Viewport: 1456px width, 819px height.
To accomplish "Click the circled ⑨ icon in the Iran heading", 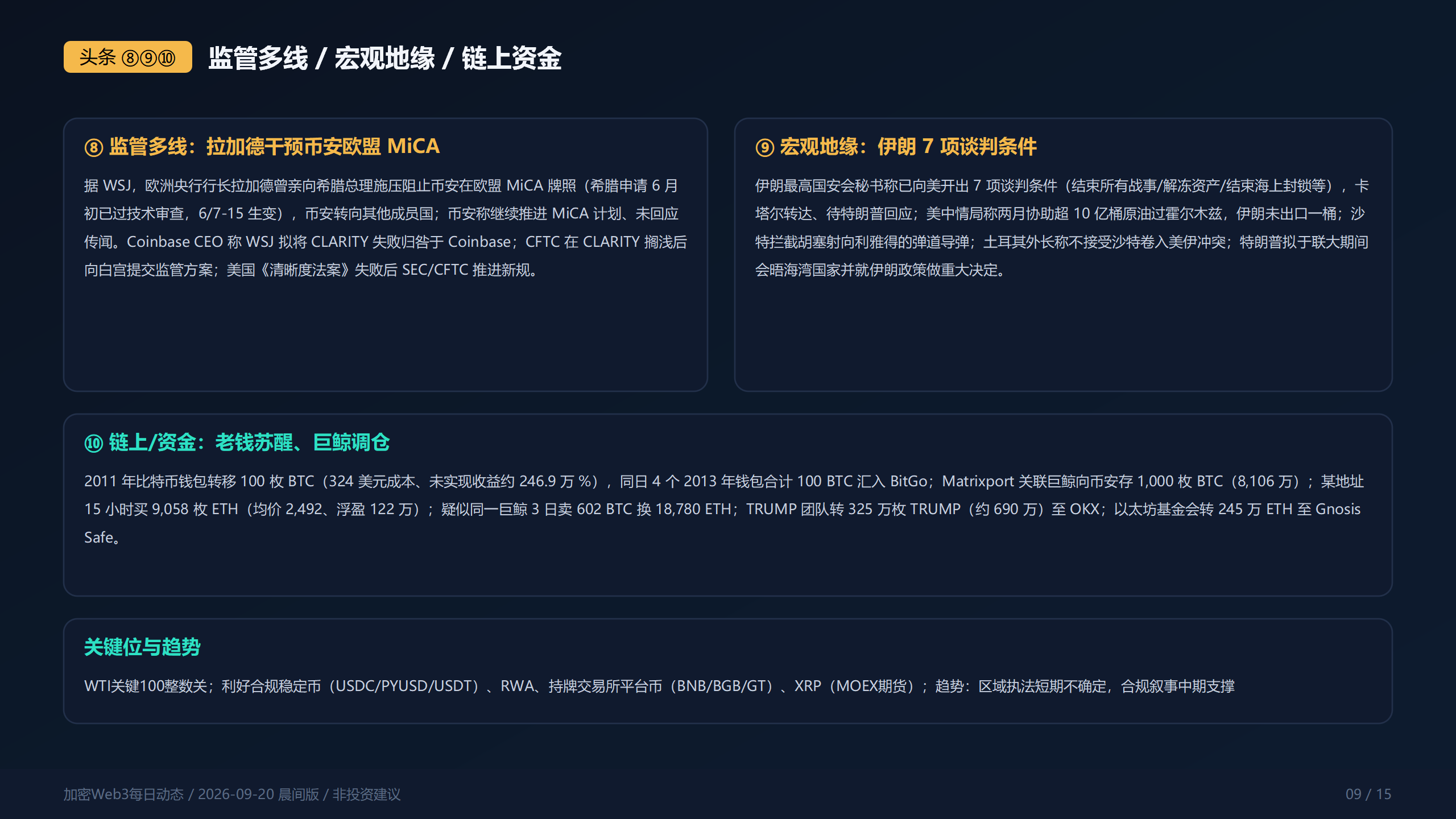I will (764, 147).
